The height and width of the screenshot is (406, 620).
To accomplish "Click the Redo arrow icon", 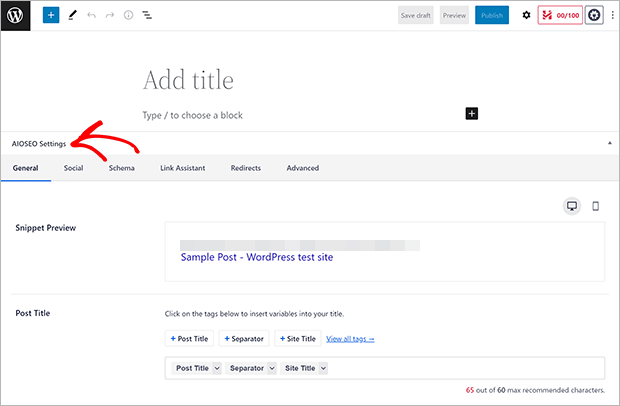I will 110,16.
